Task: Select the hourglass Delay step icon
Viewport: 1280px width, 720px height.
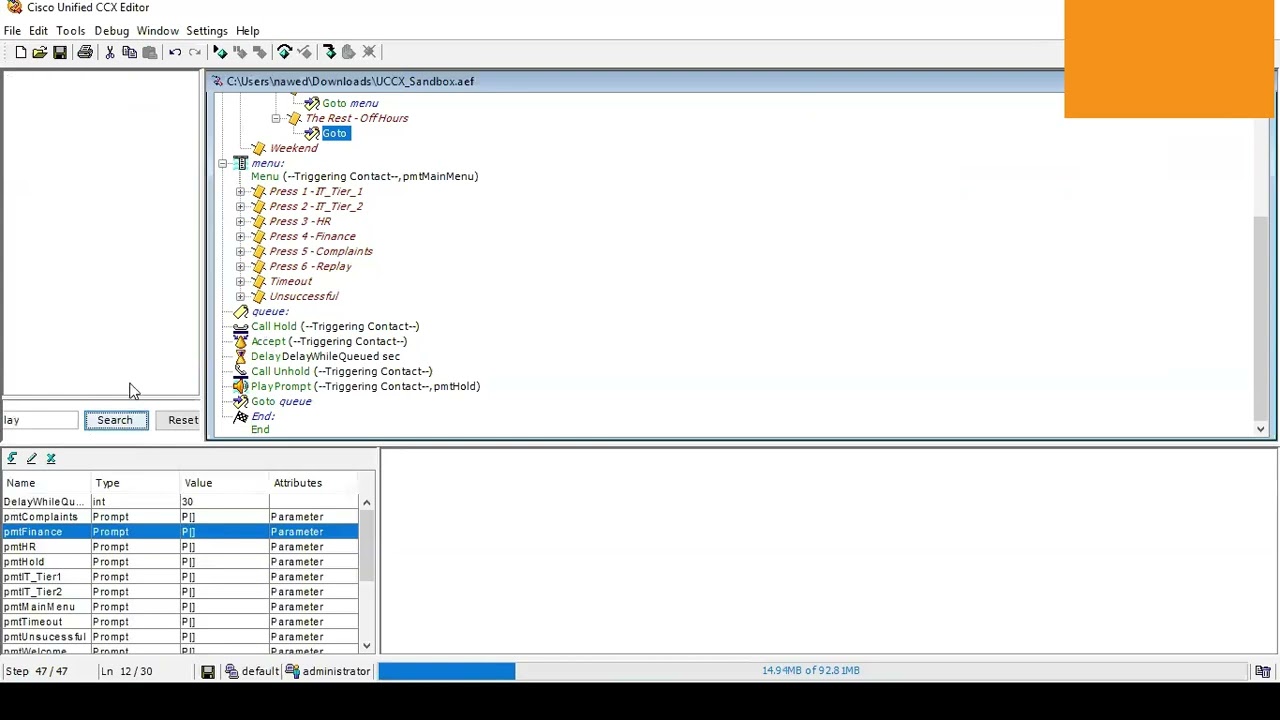Action: 240,356
